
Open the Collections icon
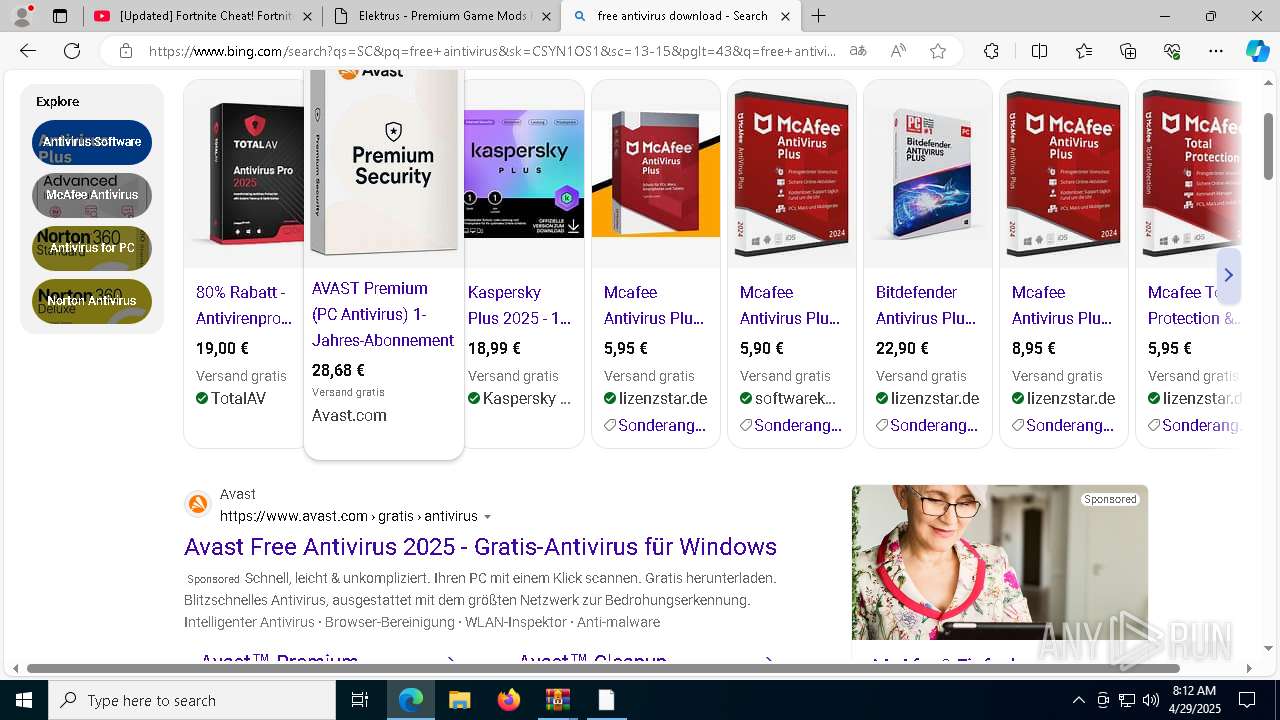1128,51
